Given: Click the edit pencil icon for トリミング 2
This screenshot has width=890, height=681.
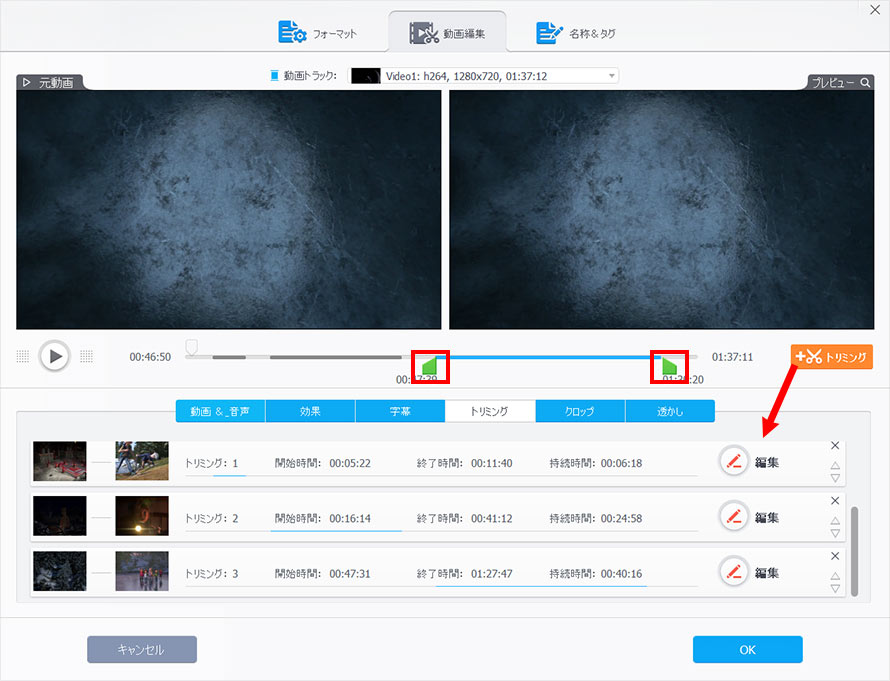Looking at the screenshot, I should [x=734, y=517].
